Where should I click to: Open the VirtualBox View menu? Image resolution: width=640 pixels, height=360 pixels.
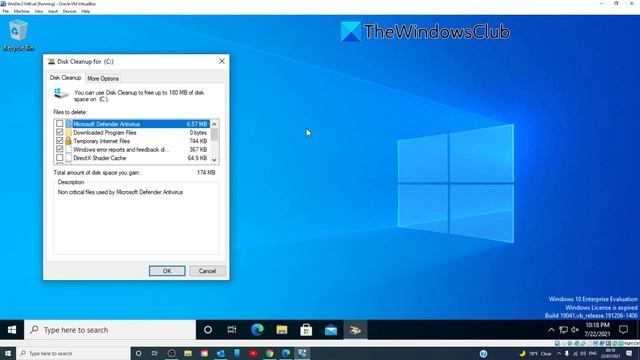tap(39, 11)
